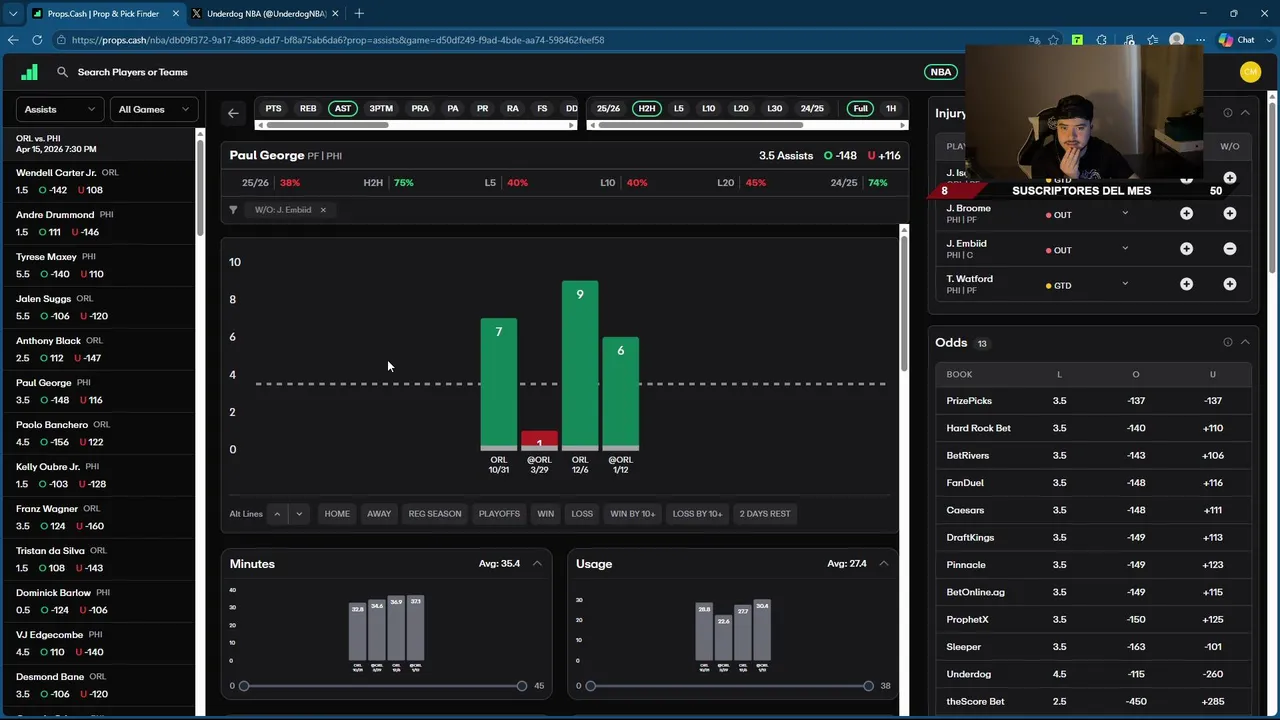
Task: Bookmark page with the star icon
Action: click(x=1054, y=40)
